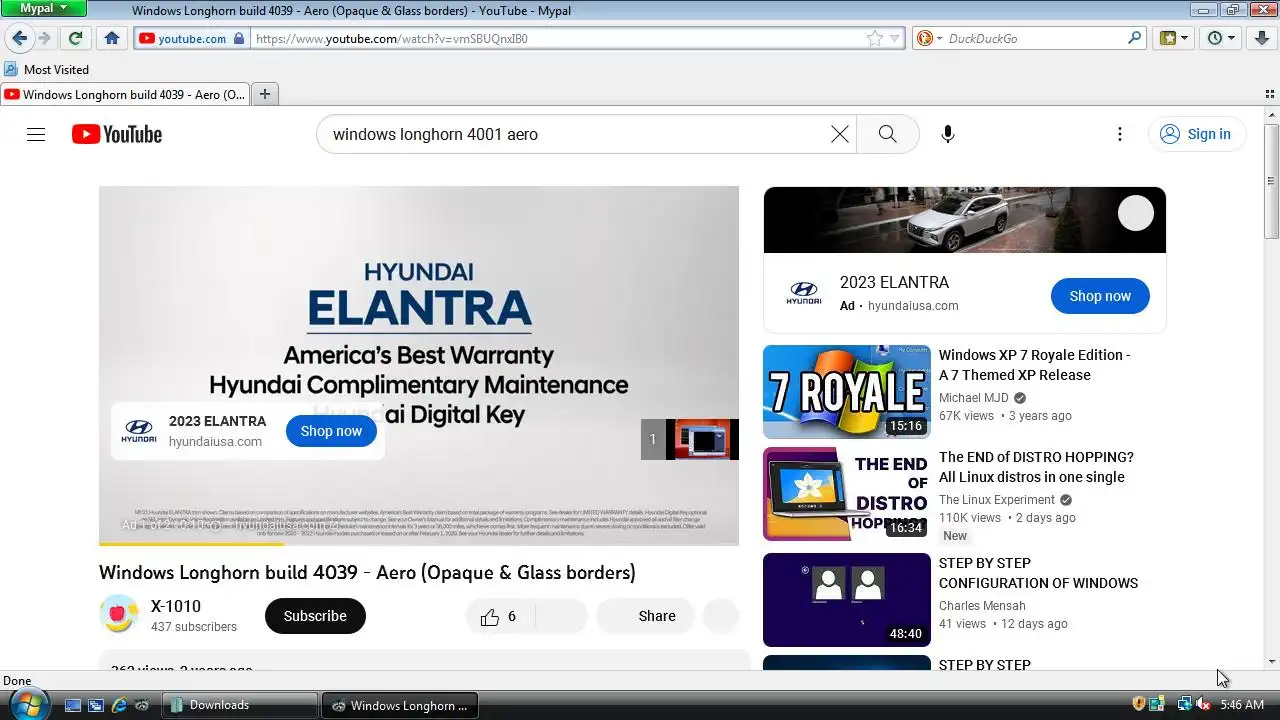1280x720 pixels.
Task: Open YouTube settings three-dot menu
Action: [1120, 134]
